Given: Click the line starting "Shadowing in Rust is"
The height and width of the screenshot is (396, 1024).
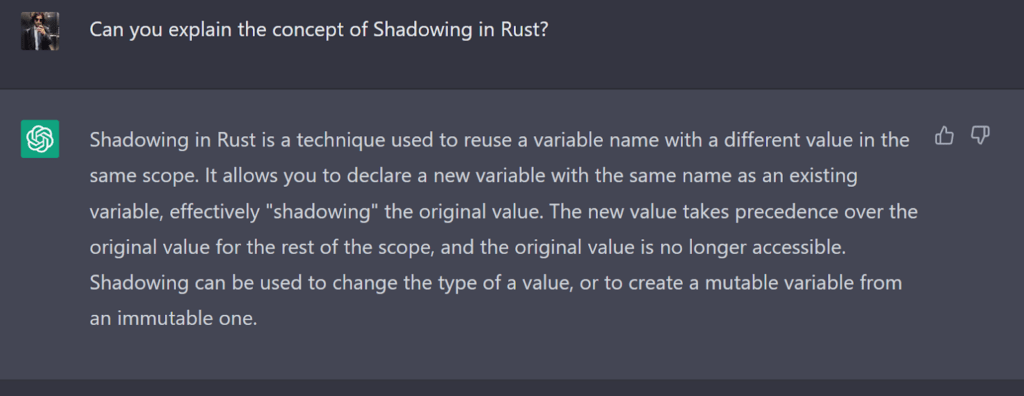Looking at the screenshot, I should [x=499, y=140].
